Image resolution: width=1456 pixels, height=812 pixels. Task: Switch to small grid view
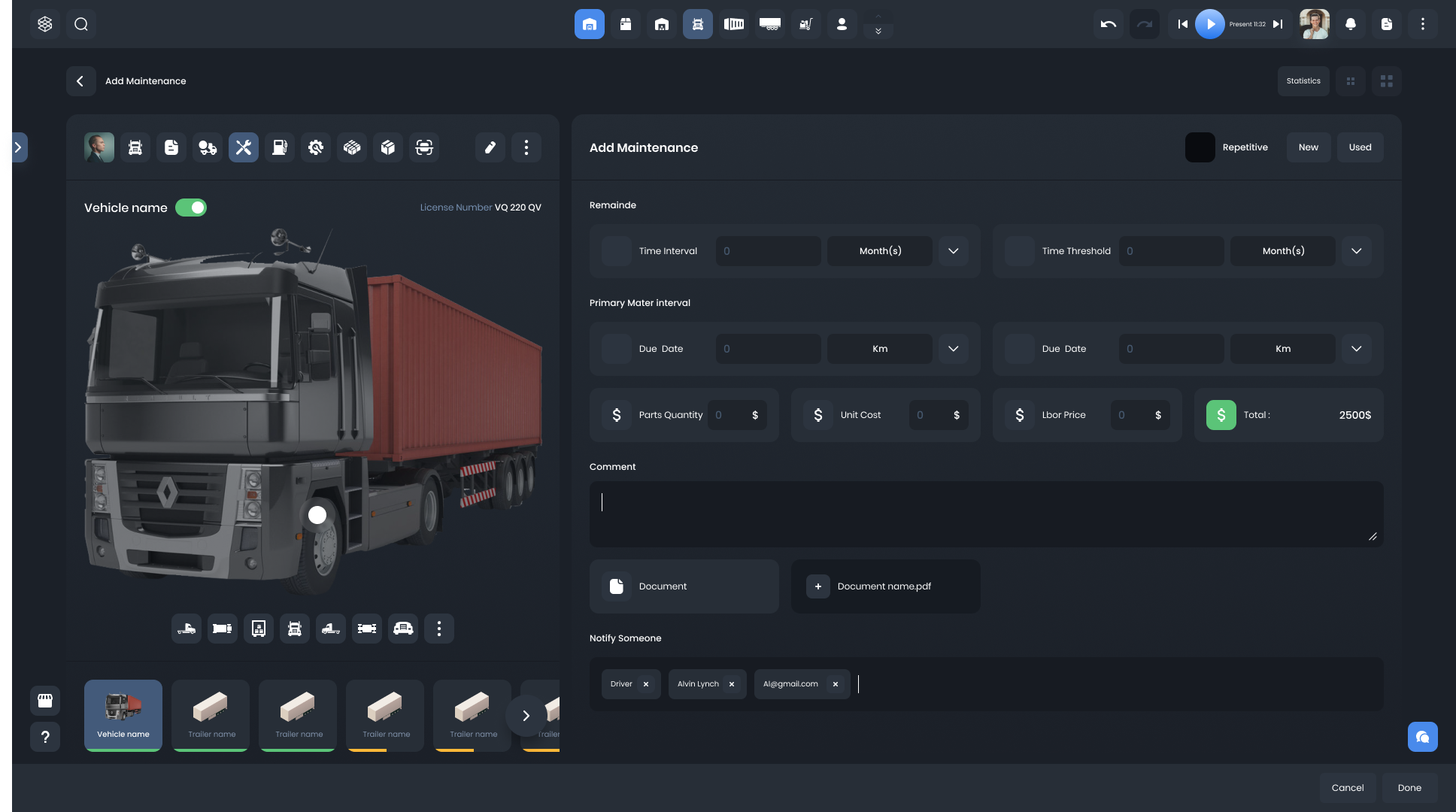click(1351, 81)
